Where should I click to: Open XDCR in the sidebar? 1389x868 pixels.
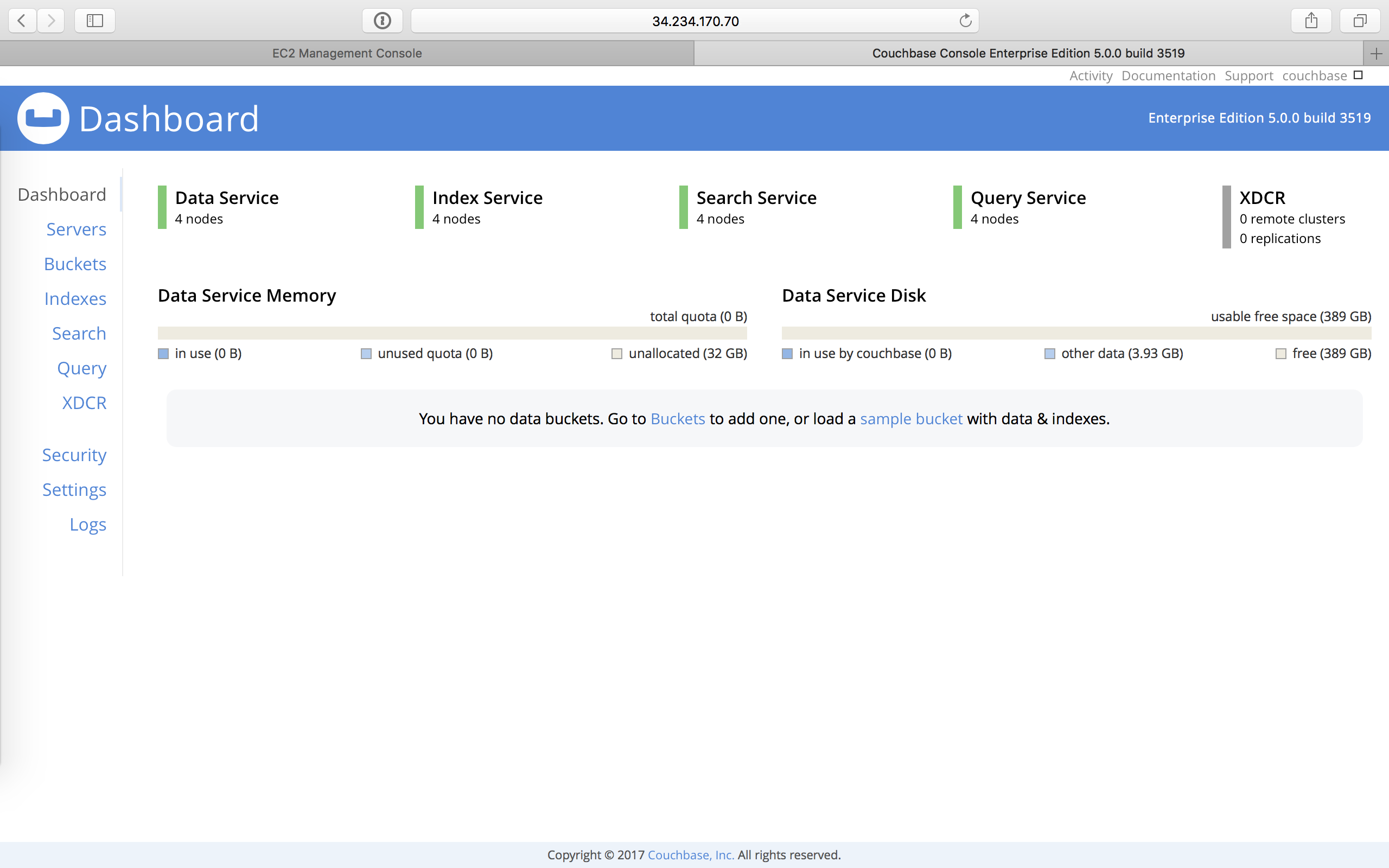[85, 403]
